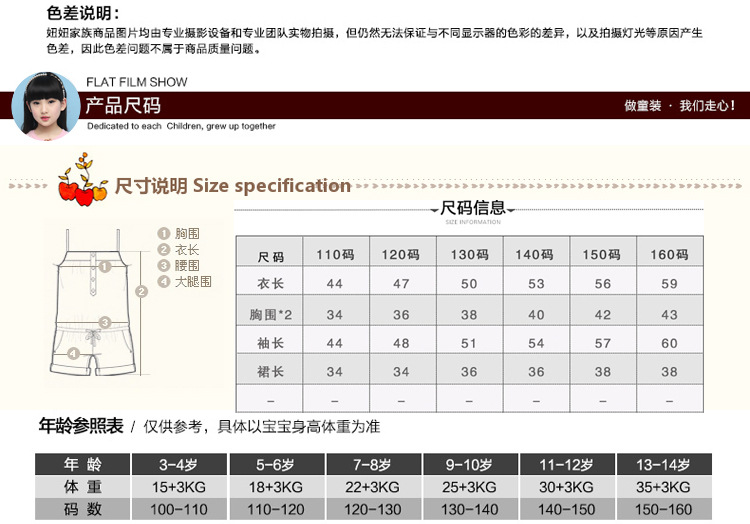
Task: Select the 140码 column header
Action: coord(536,251)
